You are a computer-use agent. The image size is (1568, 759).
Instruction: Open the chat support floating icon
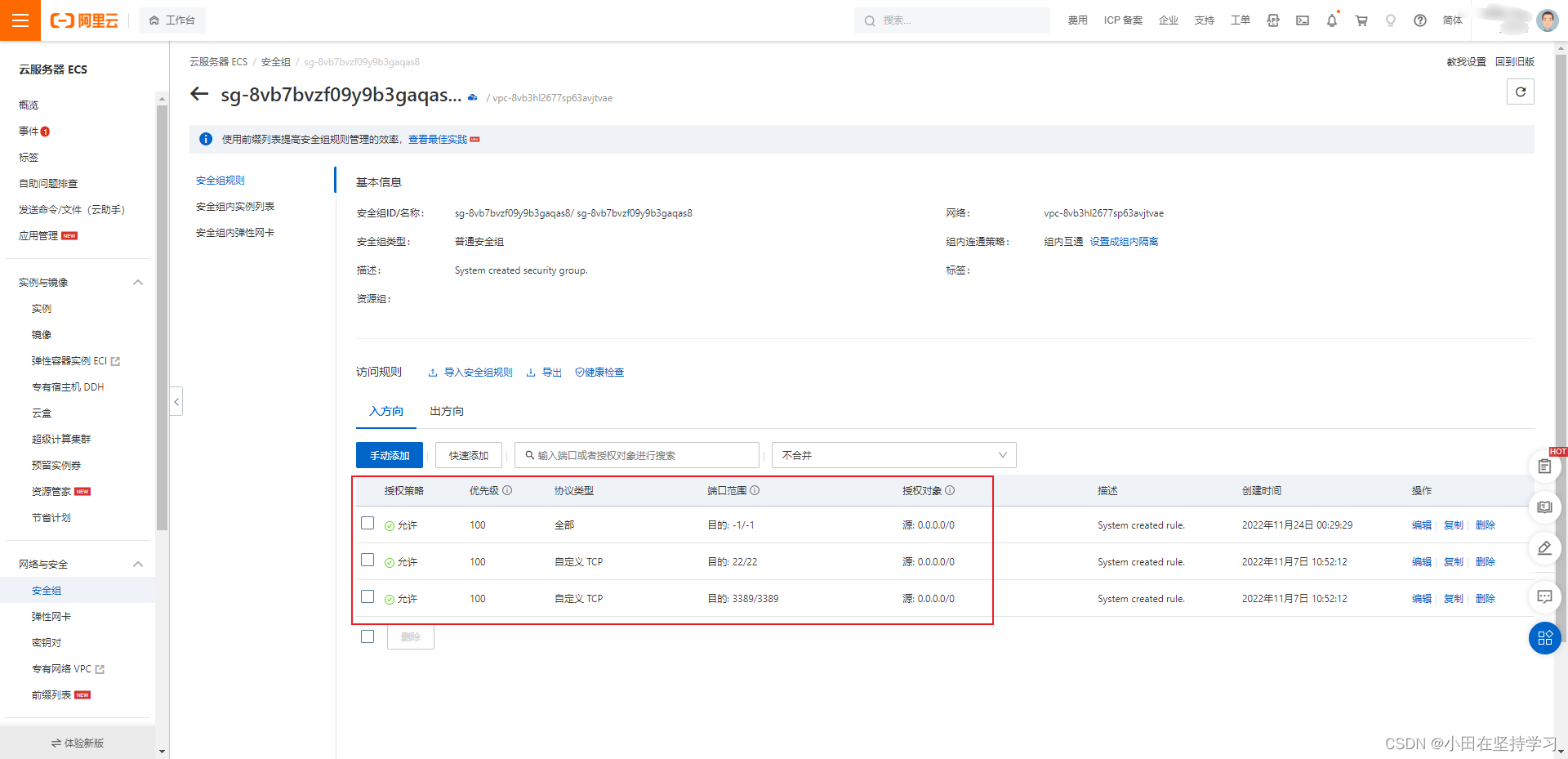(x=1544, y=597)
